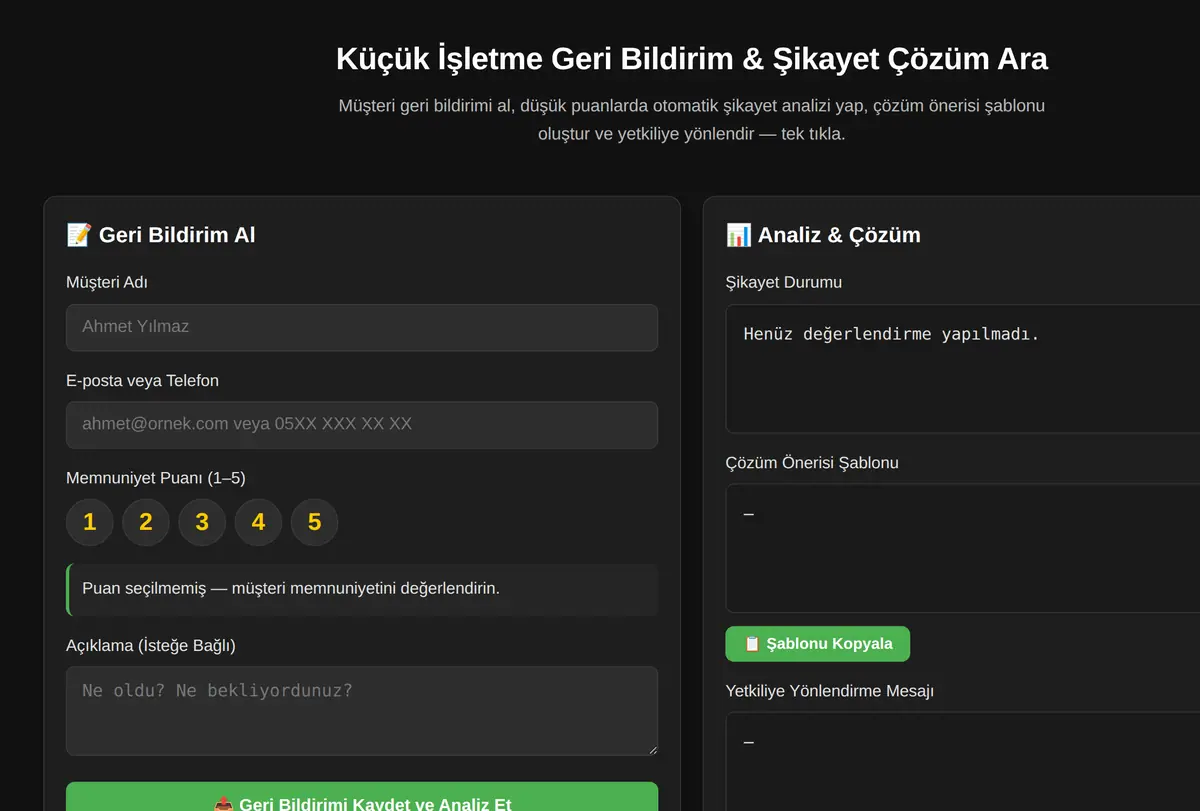Click the 'Şikayet Durumu' label
Screen dimensions: 1200x811
pos(784,282)
